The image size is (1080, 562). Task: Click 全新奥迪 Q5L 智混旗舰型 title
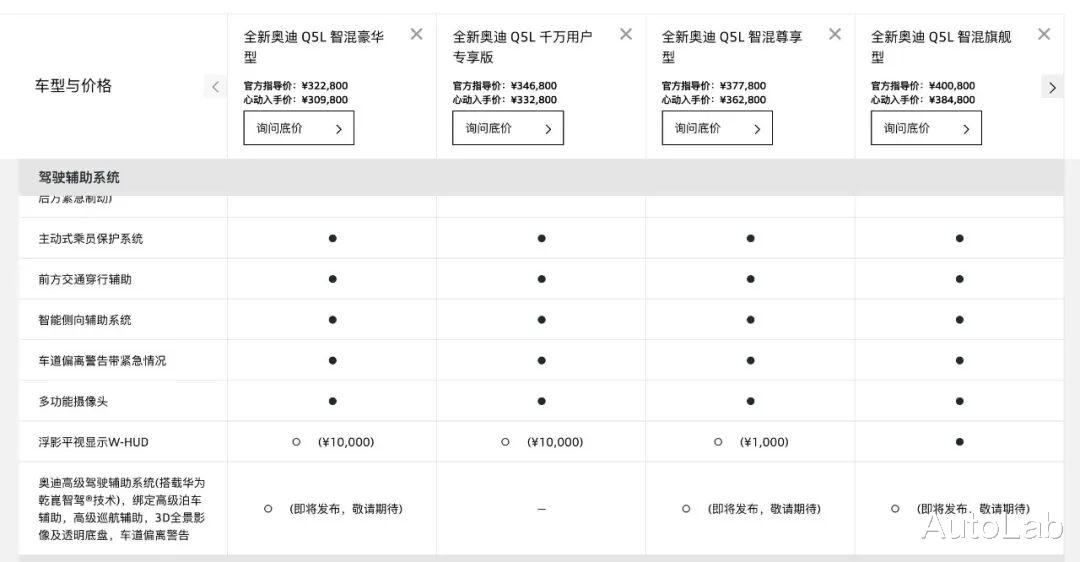(x=941, y=46)
